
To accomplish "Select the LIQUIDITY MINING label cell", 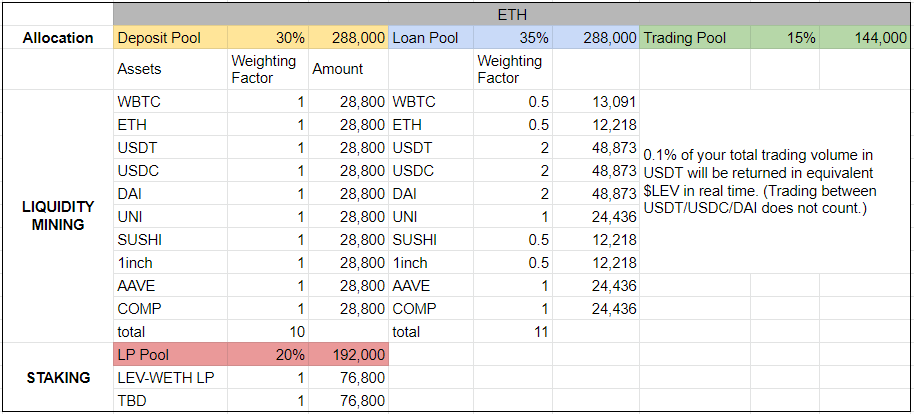I will click(x=58, y=216).
